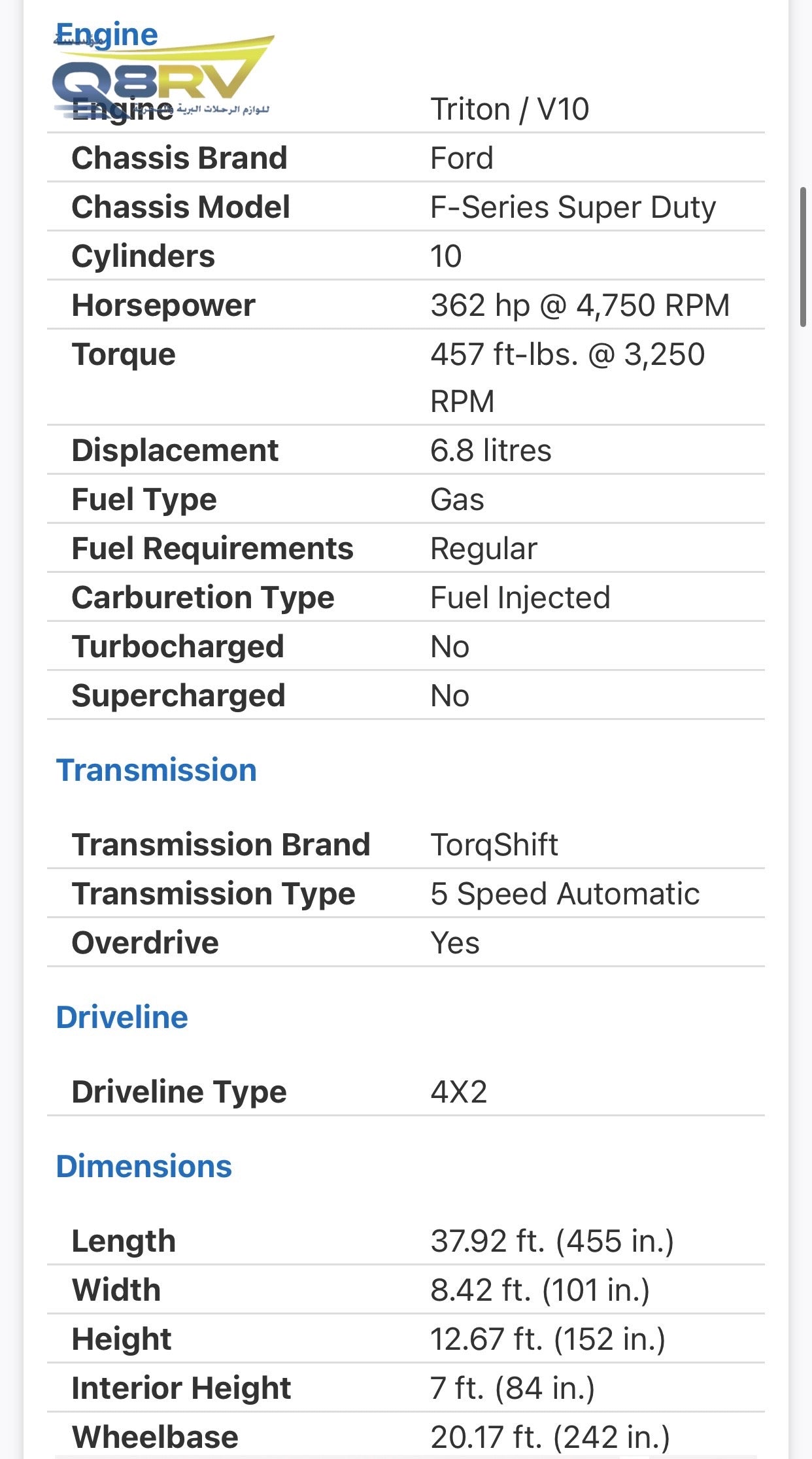Click the Fuel Injected carburetion value

point(520,597)
